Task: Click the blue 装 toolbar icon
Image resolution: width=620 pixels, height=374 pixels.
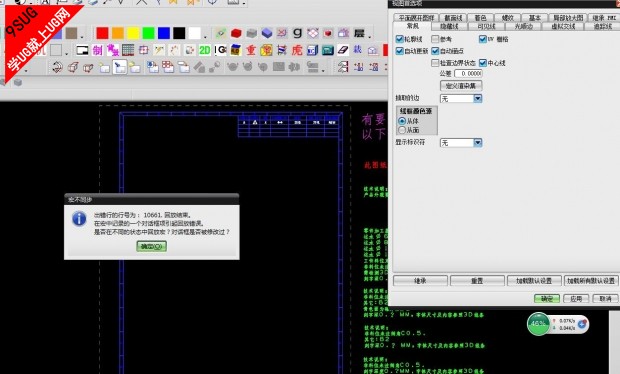Action: (x=357, y=50)
